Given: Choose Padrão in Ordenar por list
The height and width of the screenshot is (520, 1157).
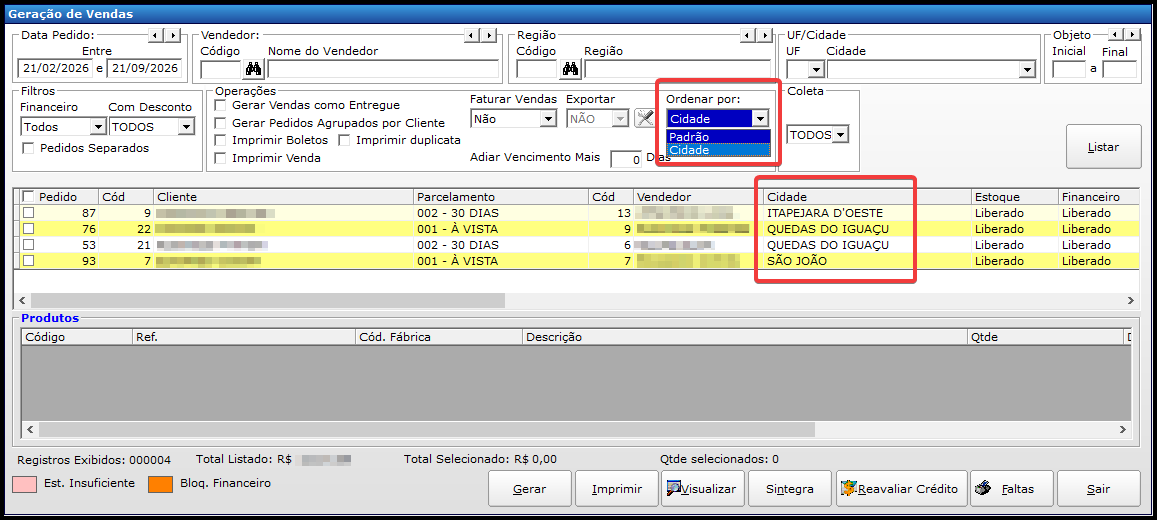Looking at the screenshot, I should (718, 137).
